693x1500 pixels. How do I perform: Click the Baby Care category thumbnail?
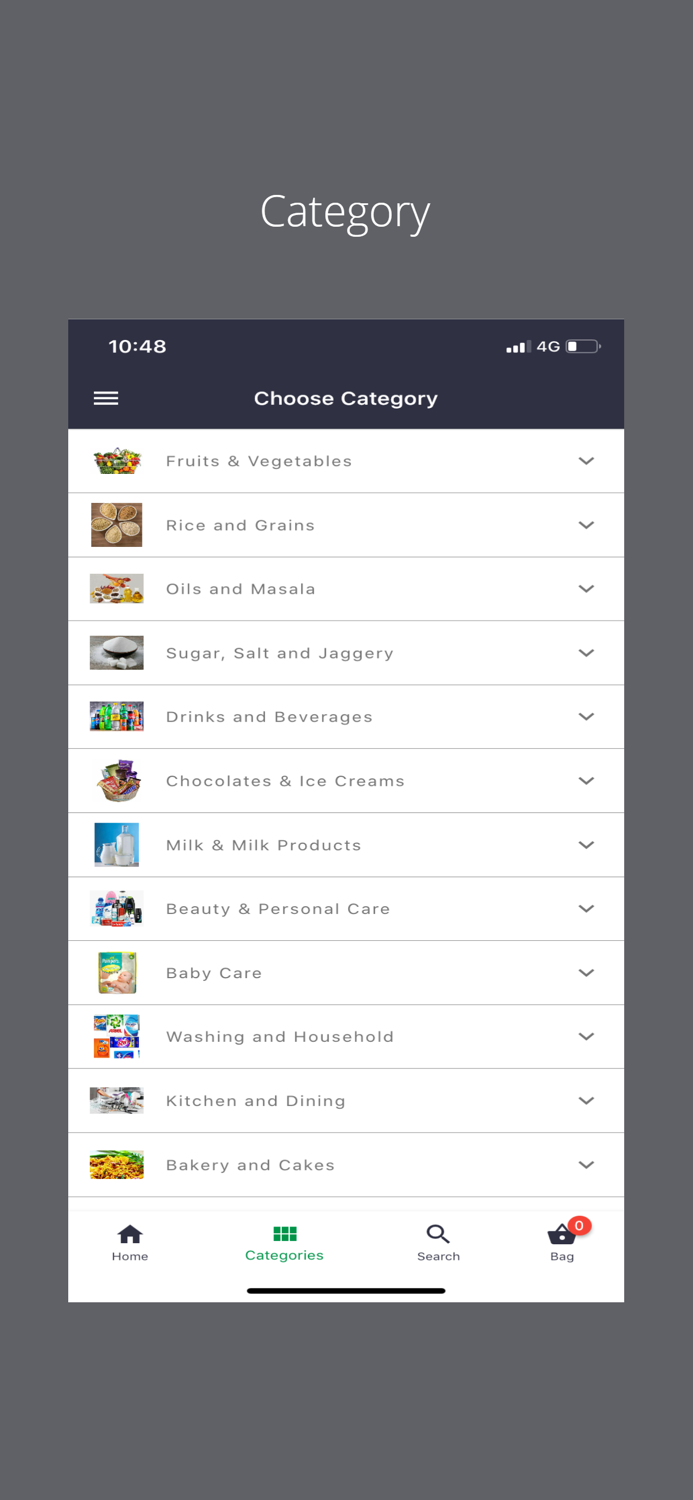(x=116, y=972)
